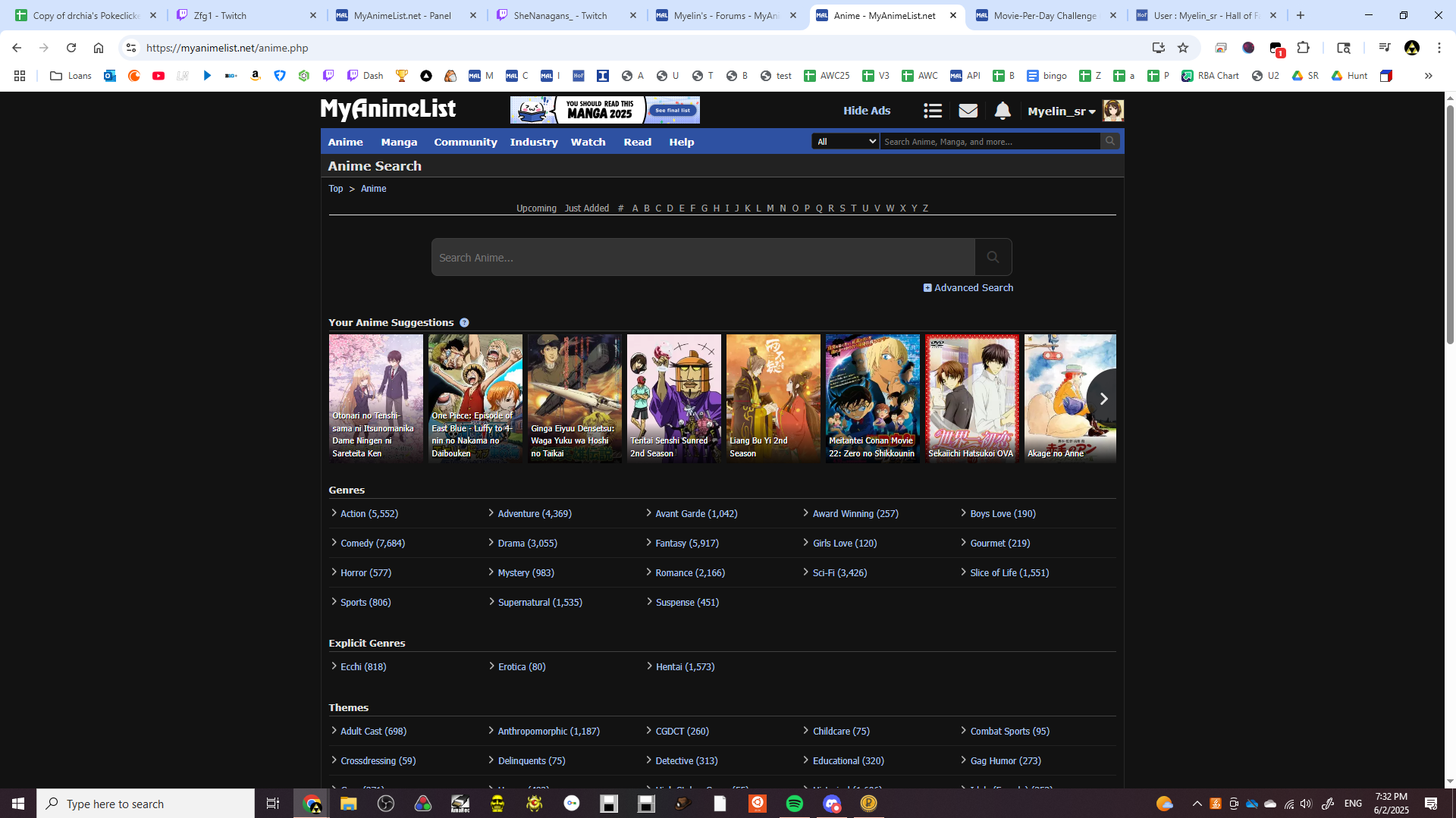1456x818 pixels.
Task: Open the Award Winning (257) genre
Action: coord(855,514)
